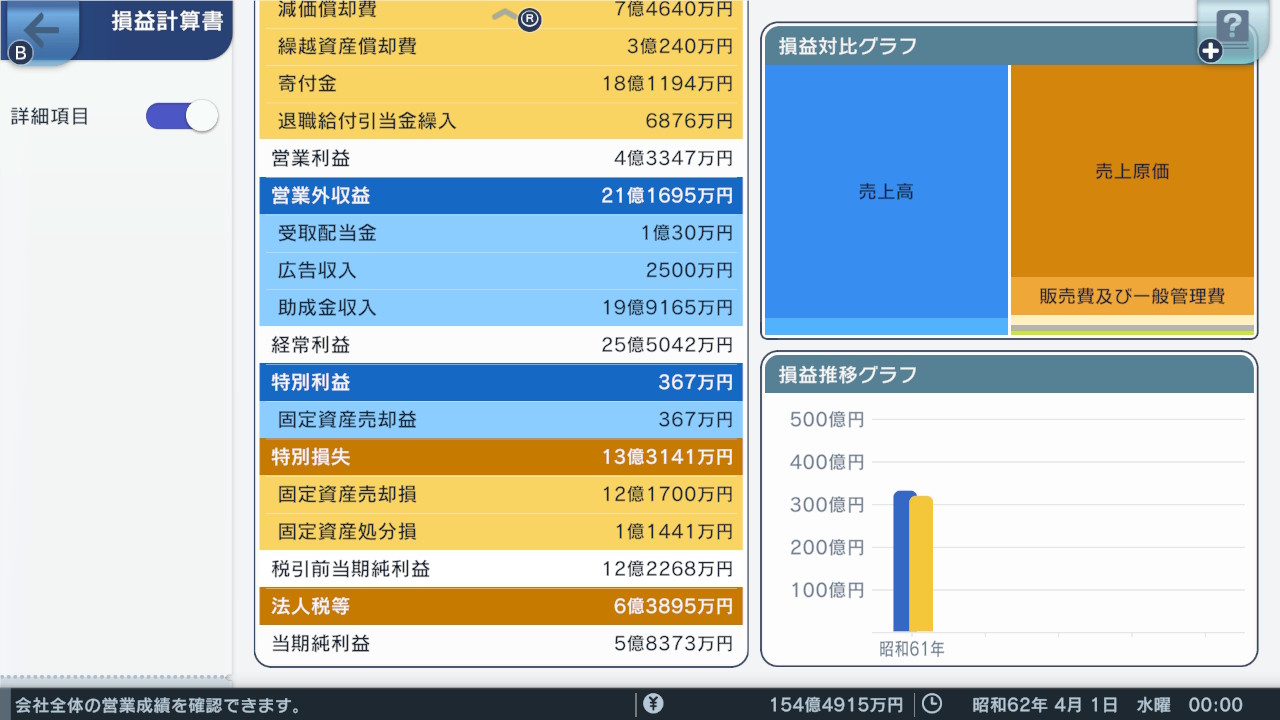Screen dimensions: 1280x720
Task: Click the 損益対比グラフ panel header
Action: click(1009, 46)
